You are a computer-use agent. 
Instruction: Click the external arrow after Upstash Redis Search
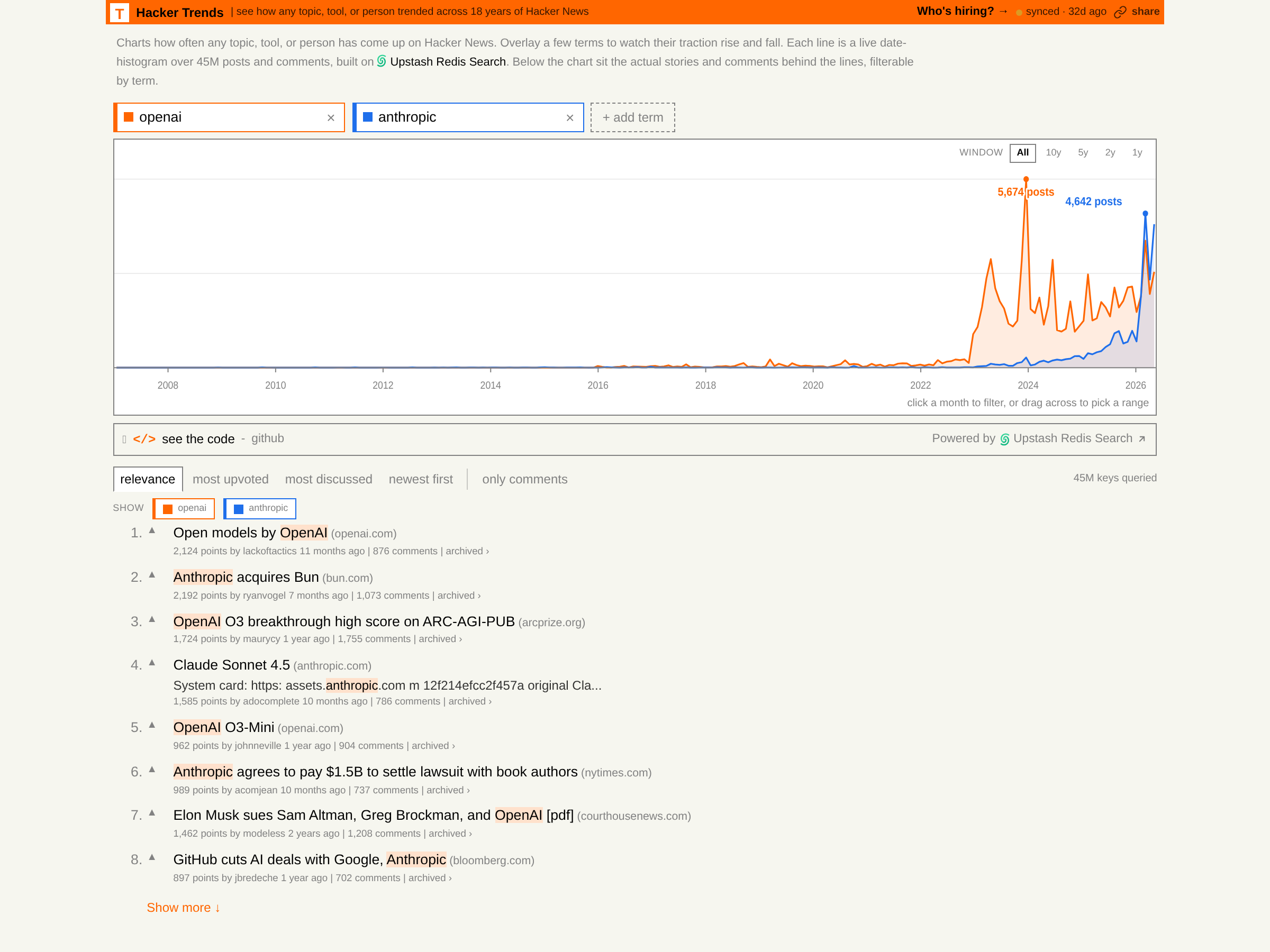pos(1142,439)
